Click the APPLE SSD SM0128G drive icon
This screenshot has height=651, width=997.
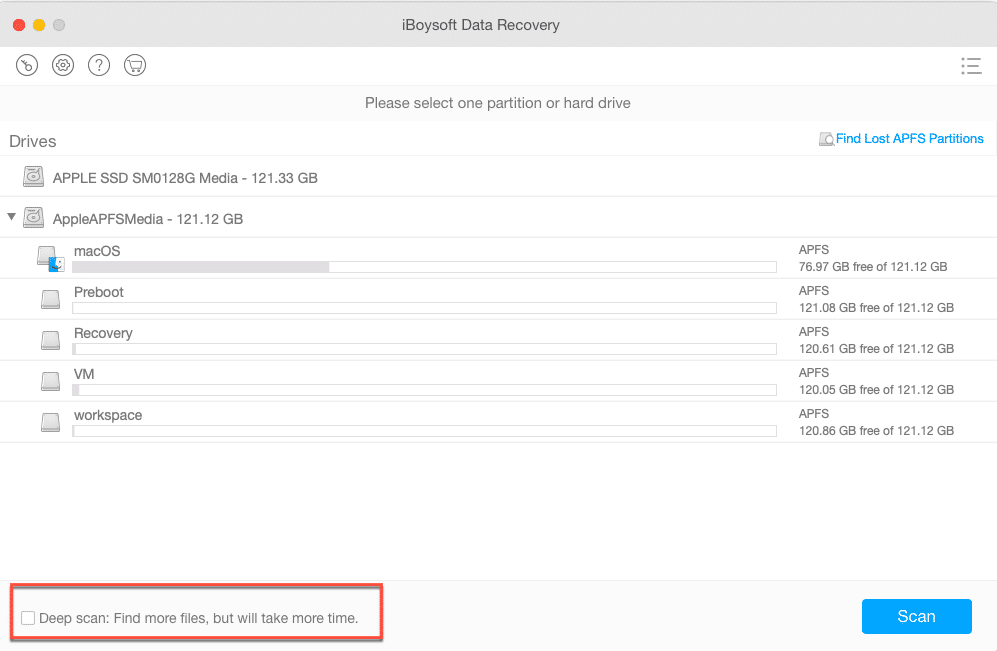click(34, 177)
